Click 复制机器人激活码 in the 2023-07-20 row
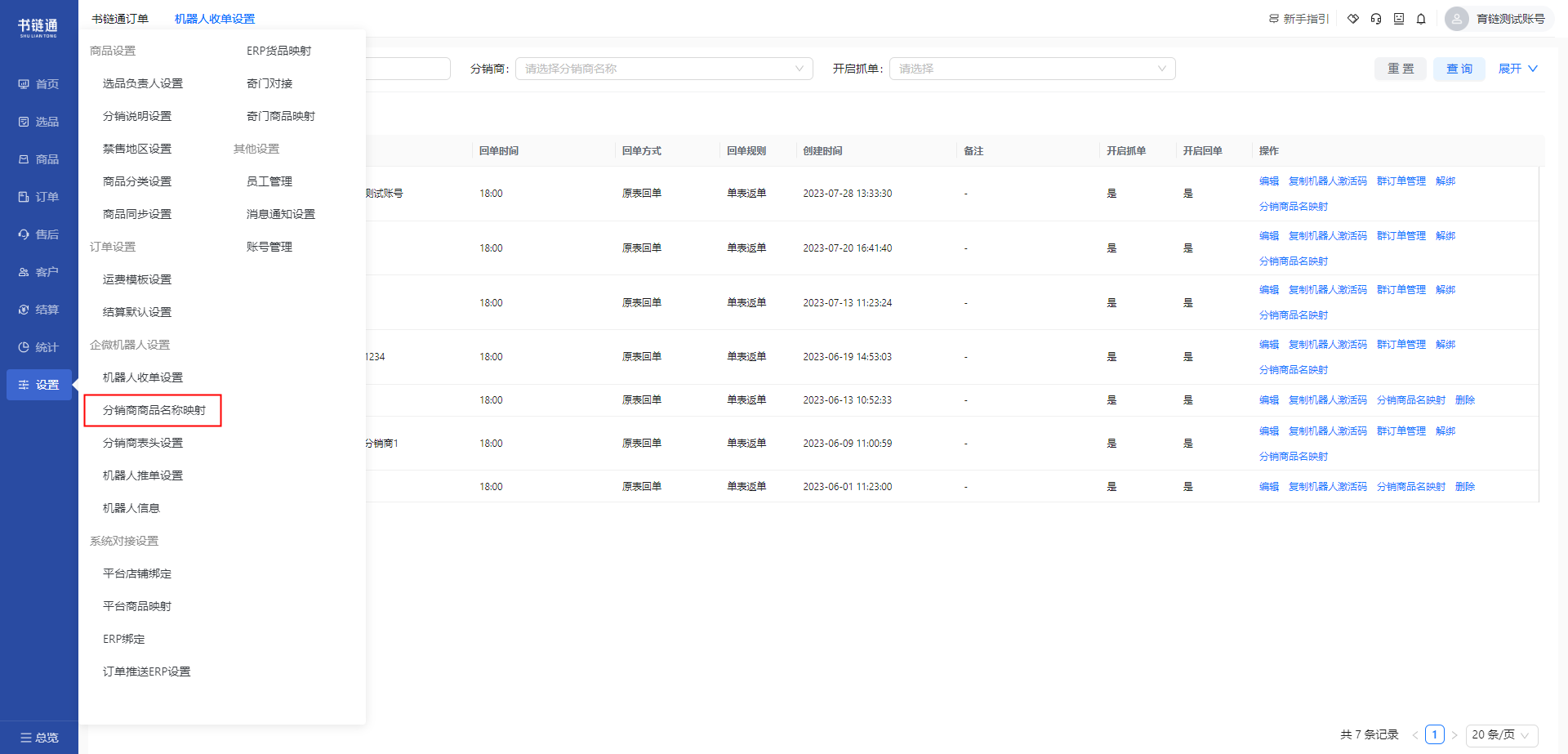Image resolution: width=1568 pixels, height=754 pixels. pyautogui.click(x=1328, y=236)
